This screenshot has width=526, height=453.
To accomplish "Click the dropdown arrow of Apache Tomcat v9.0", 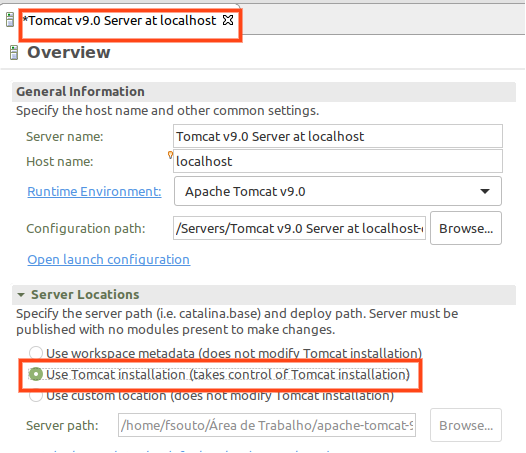I will [x=485, y=191].
